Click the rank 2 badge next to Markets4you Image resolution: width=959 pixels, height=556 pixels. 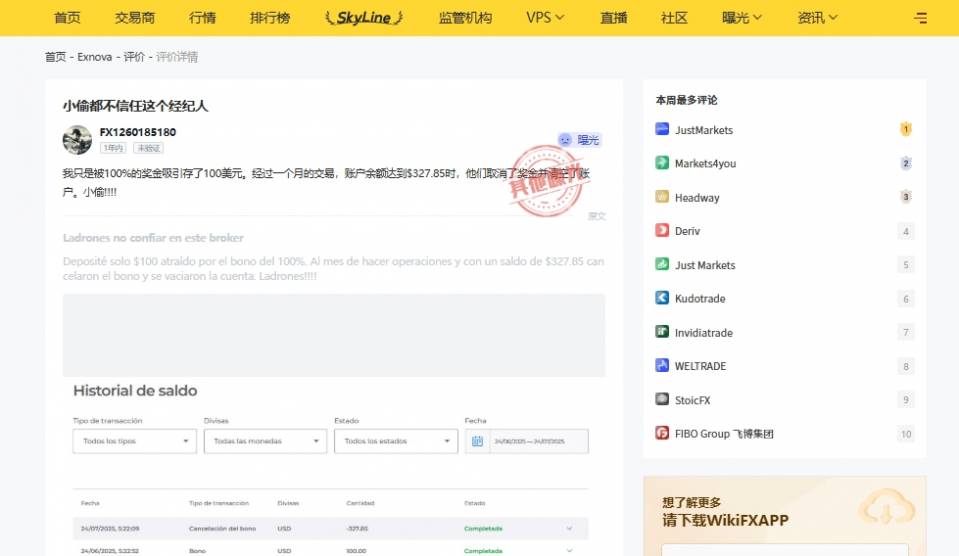point(906,163)
